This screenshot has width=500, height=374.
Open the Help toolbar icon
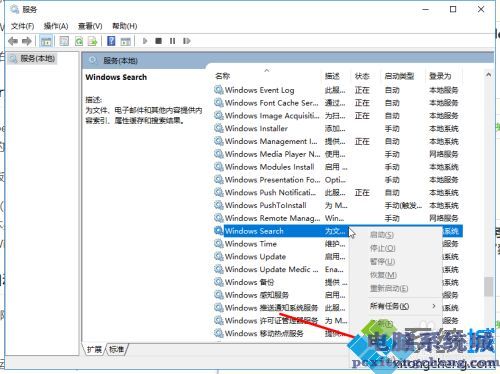[x=111, y=41]
